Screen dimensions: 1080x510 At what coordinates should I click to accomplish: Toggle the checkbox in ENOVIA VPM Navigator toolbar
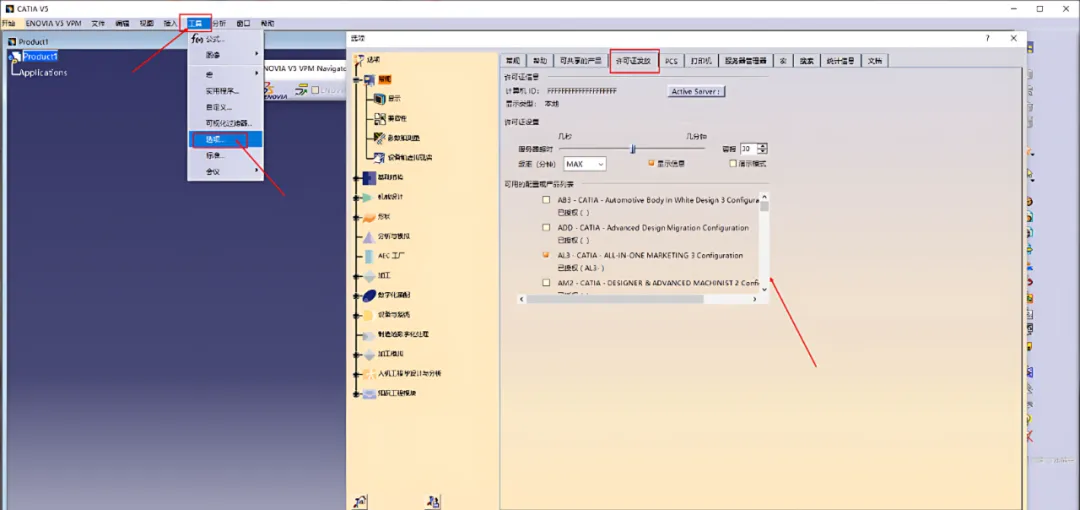click(315, 90)
